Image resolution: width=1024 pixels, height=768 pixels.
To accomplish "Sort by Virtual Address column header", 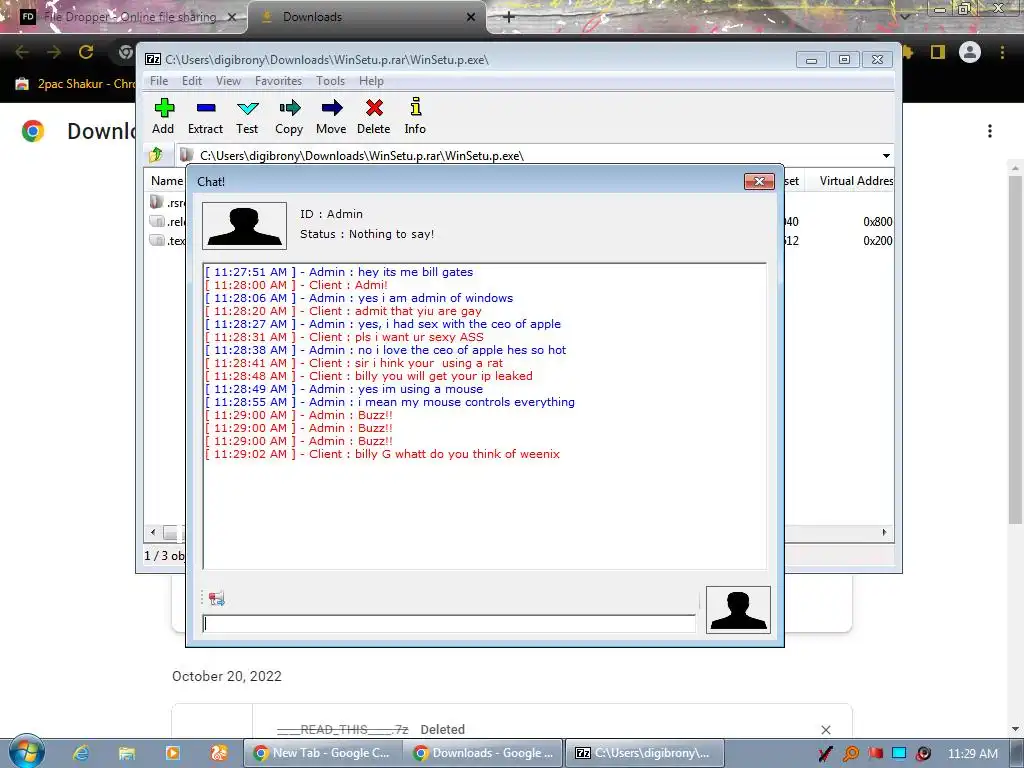I will pyautogui.click(x=856, y=181).
